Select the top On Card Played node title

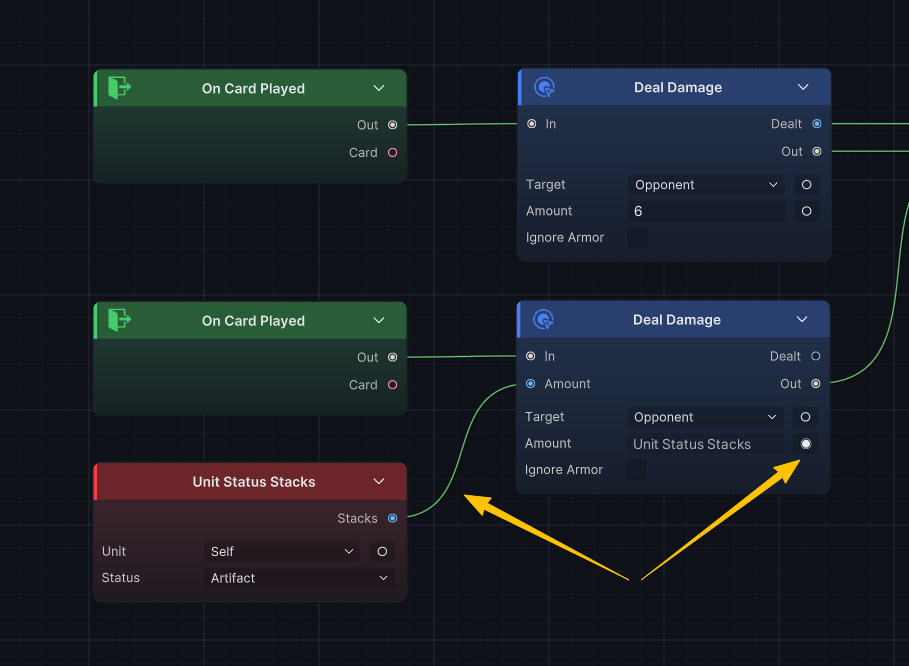pos(253,89)
